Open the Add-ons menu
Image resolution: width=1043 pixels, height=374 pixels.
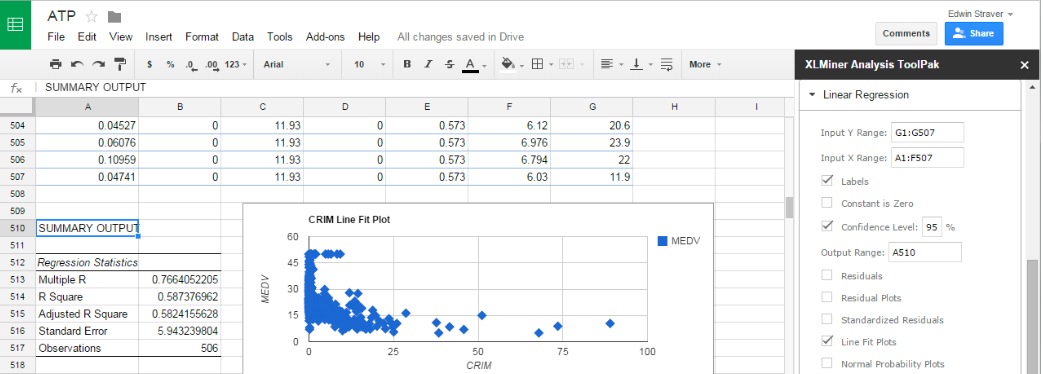325,37
